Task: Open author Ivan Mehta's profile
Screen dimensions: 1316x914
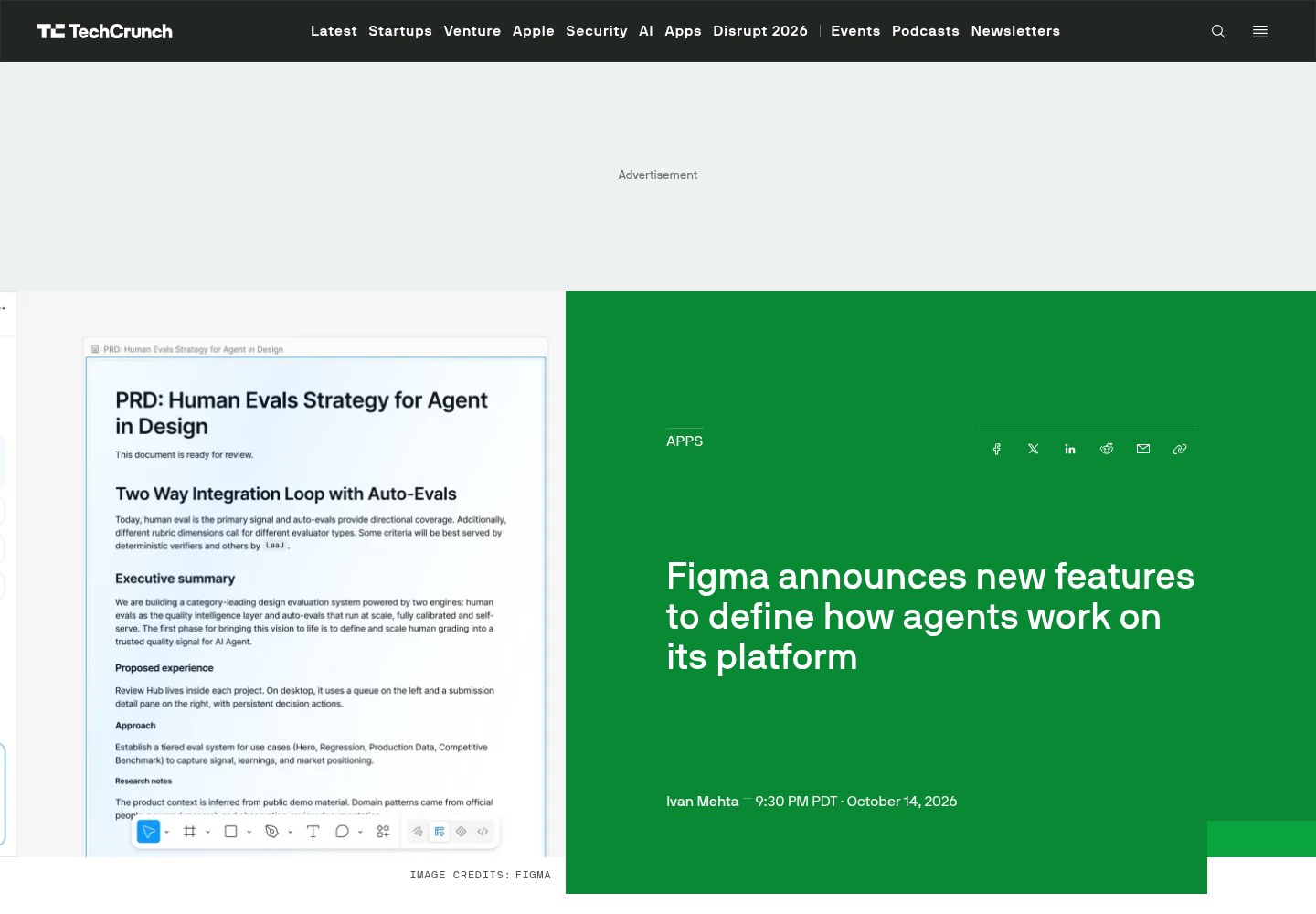Action: 702,802
